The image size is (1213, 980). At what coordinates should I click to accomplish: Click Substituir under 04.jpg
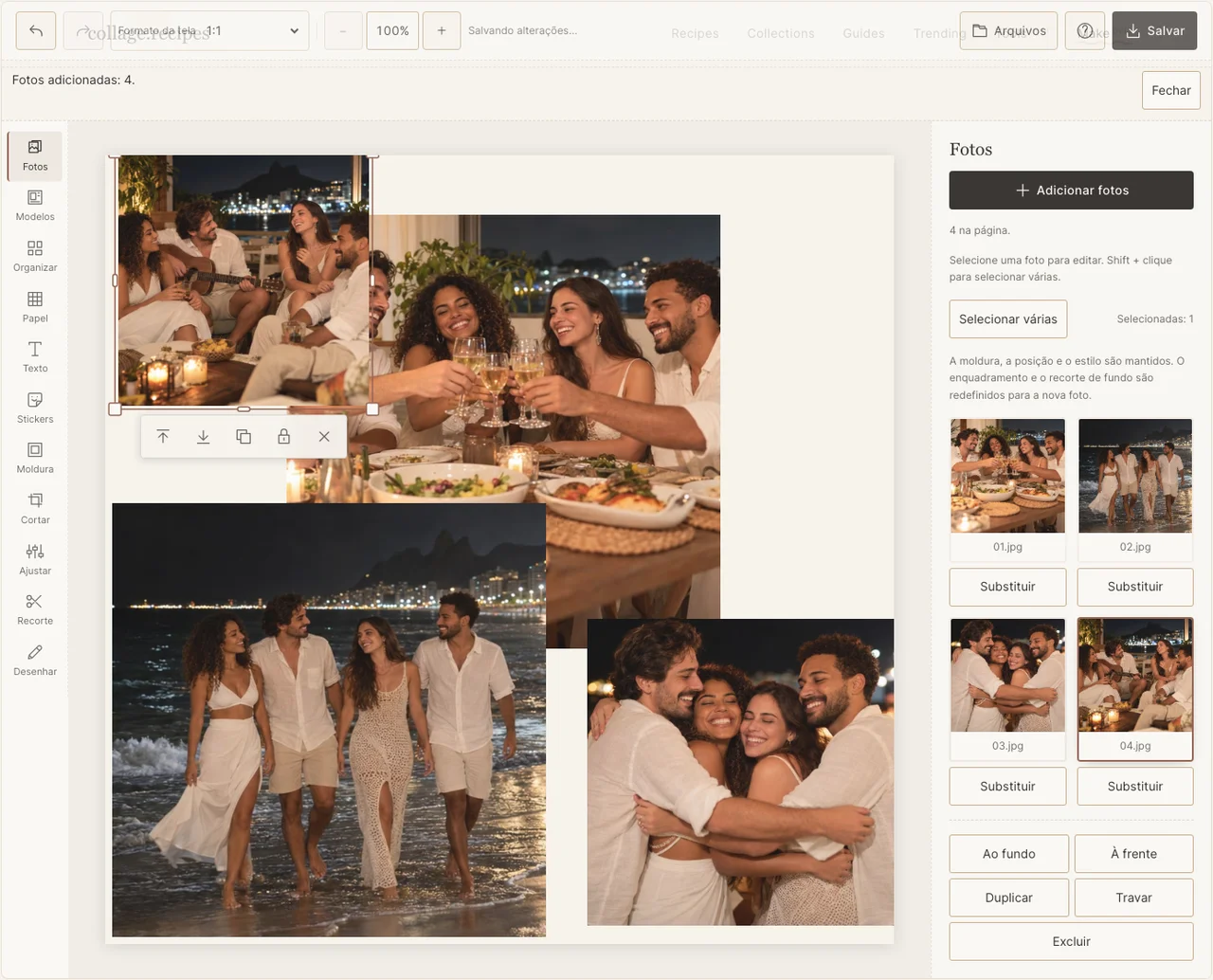(1135, 787)
